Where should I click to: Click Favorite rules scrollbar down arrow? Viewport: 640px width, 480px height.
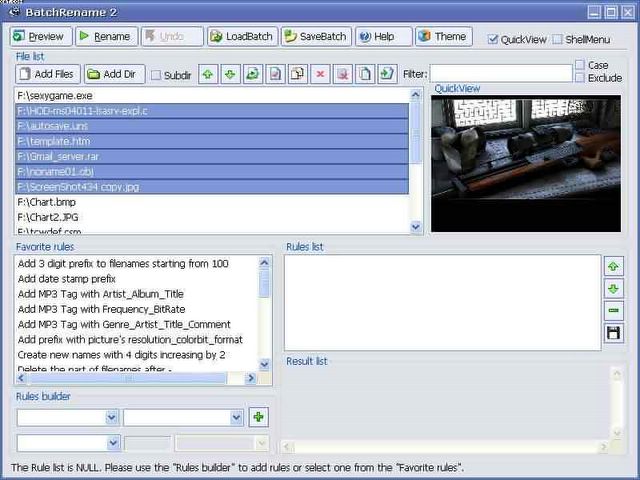(x=264, y=364)
